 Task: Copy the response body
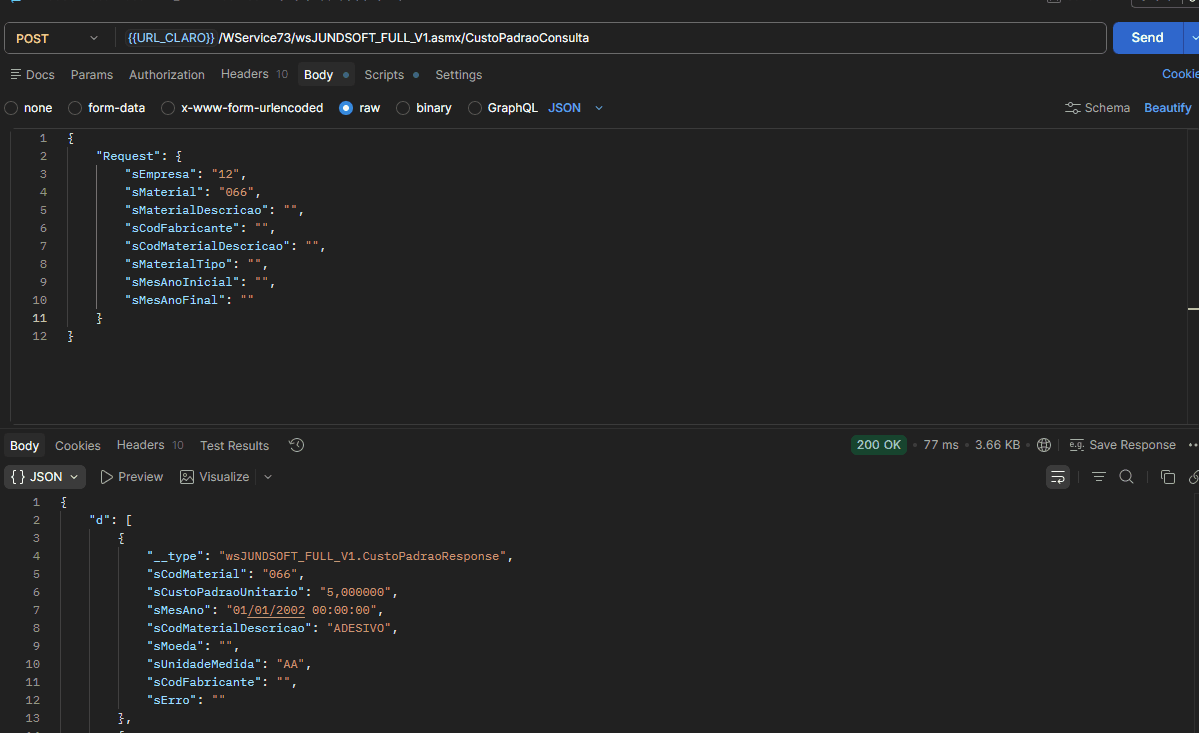pos(1168,477)
